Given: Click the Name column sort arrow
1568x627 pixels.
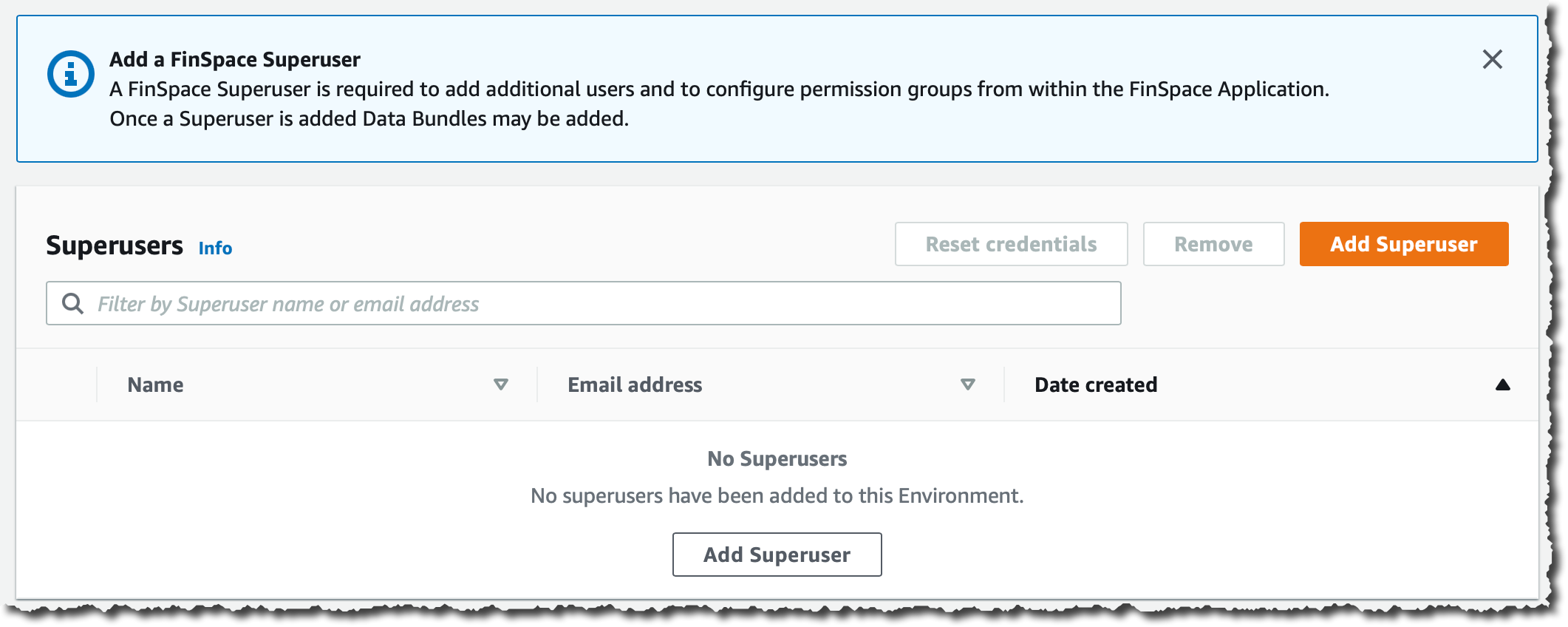Looking at the screenshot, I should [500, 384].
